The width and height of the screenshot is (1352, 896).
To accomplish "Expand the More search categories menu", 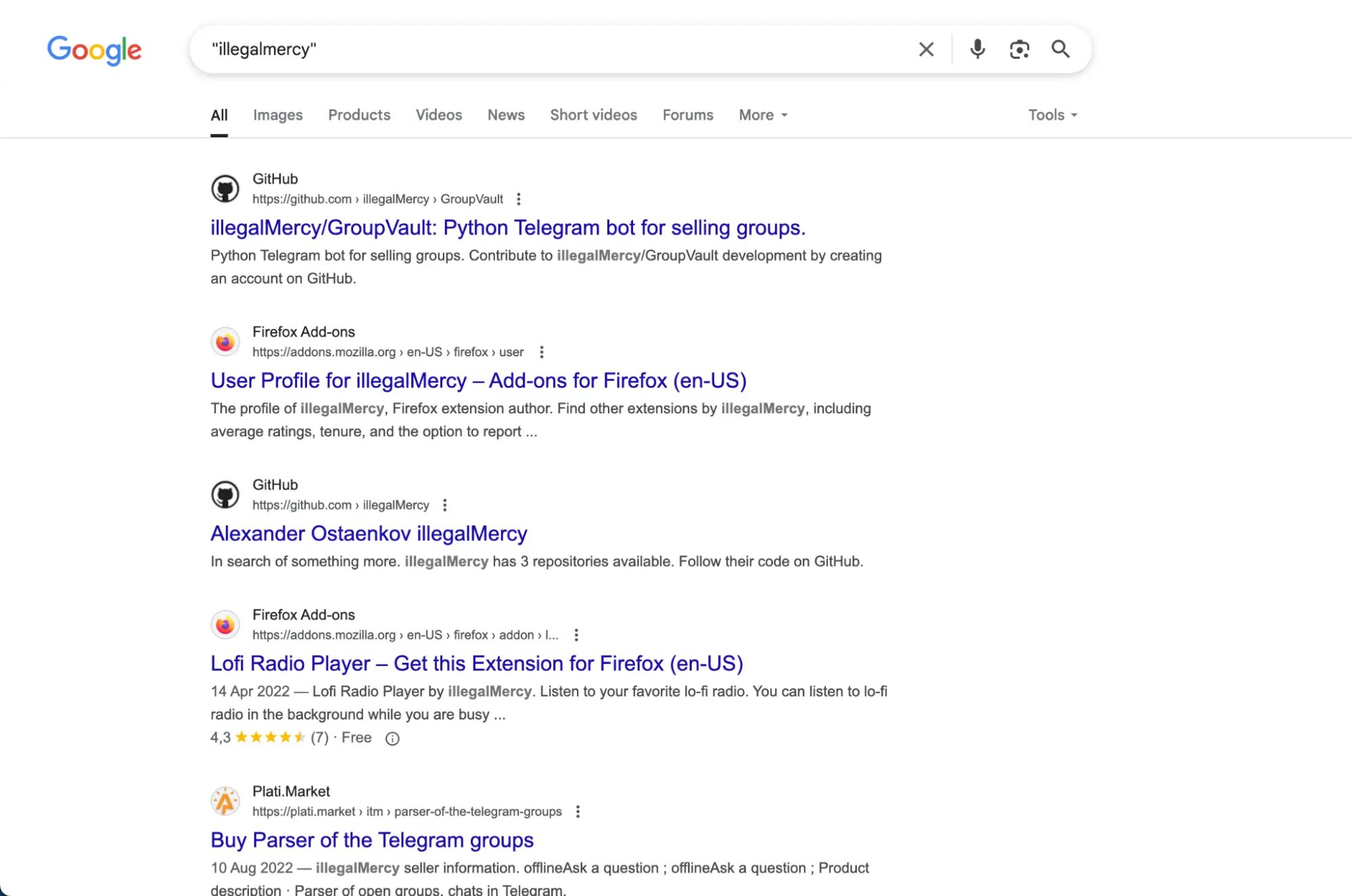I will click(762, 115).
